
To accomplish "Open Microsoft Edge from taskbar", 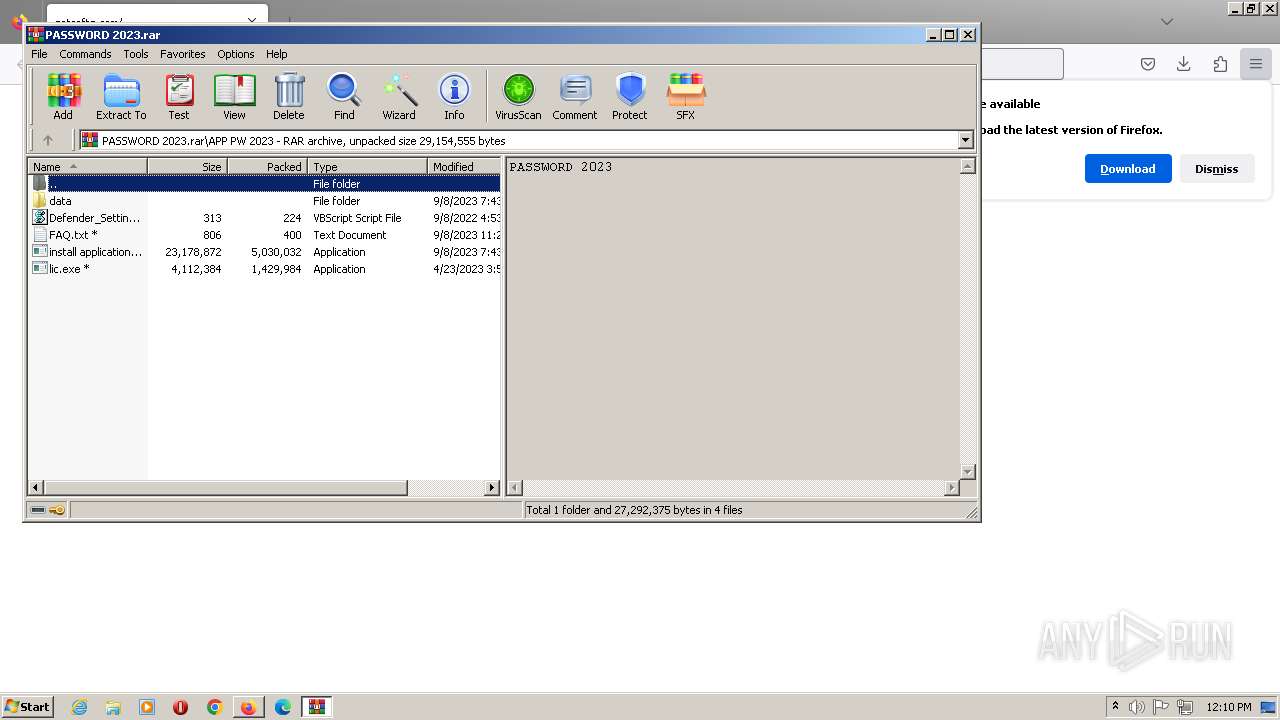I will coord(283,707).
